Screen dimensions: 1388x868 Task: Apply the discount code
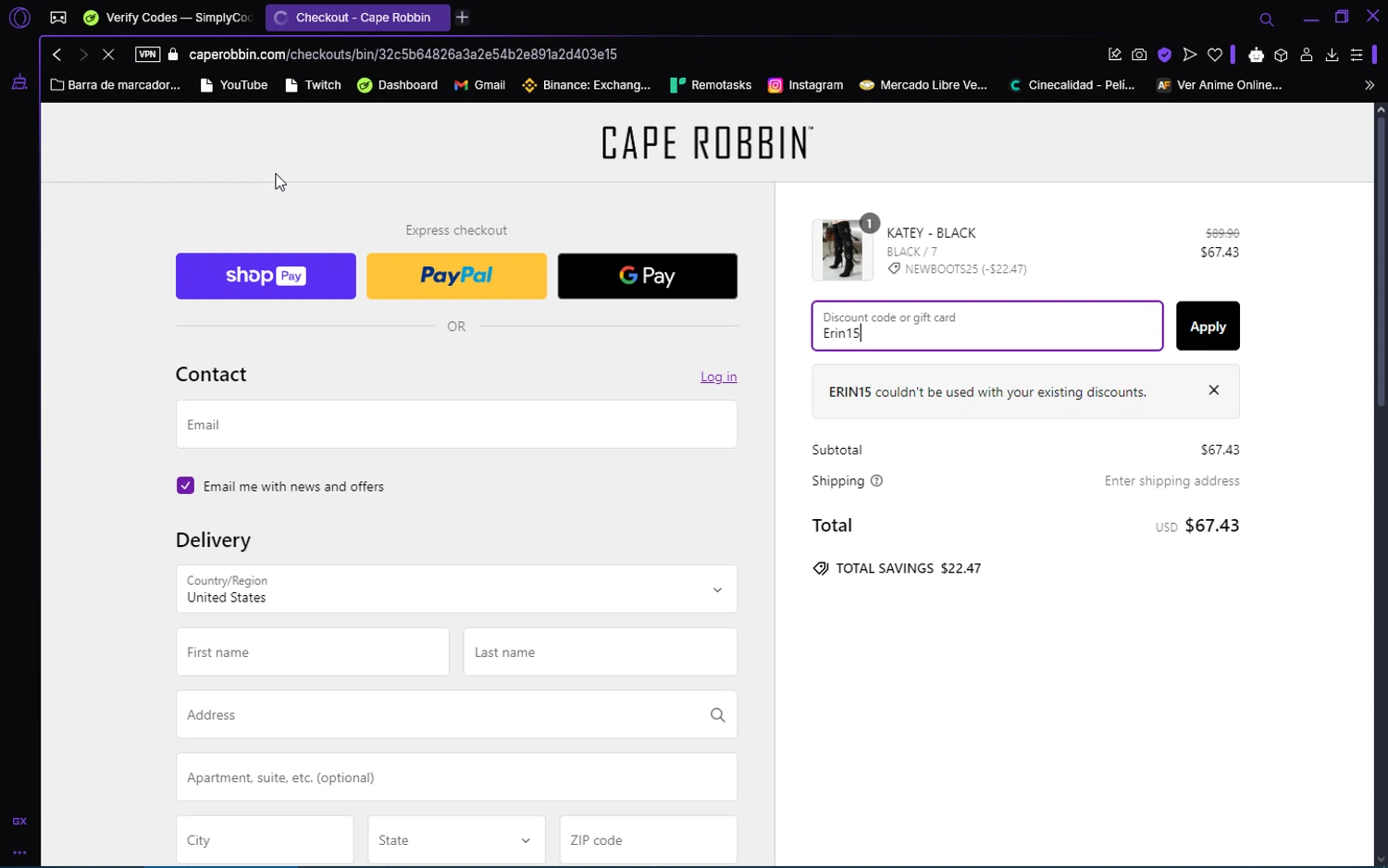pos(1208,326)
